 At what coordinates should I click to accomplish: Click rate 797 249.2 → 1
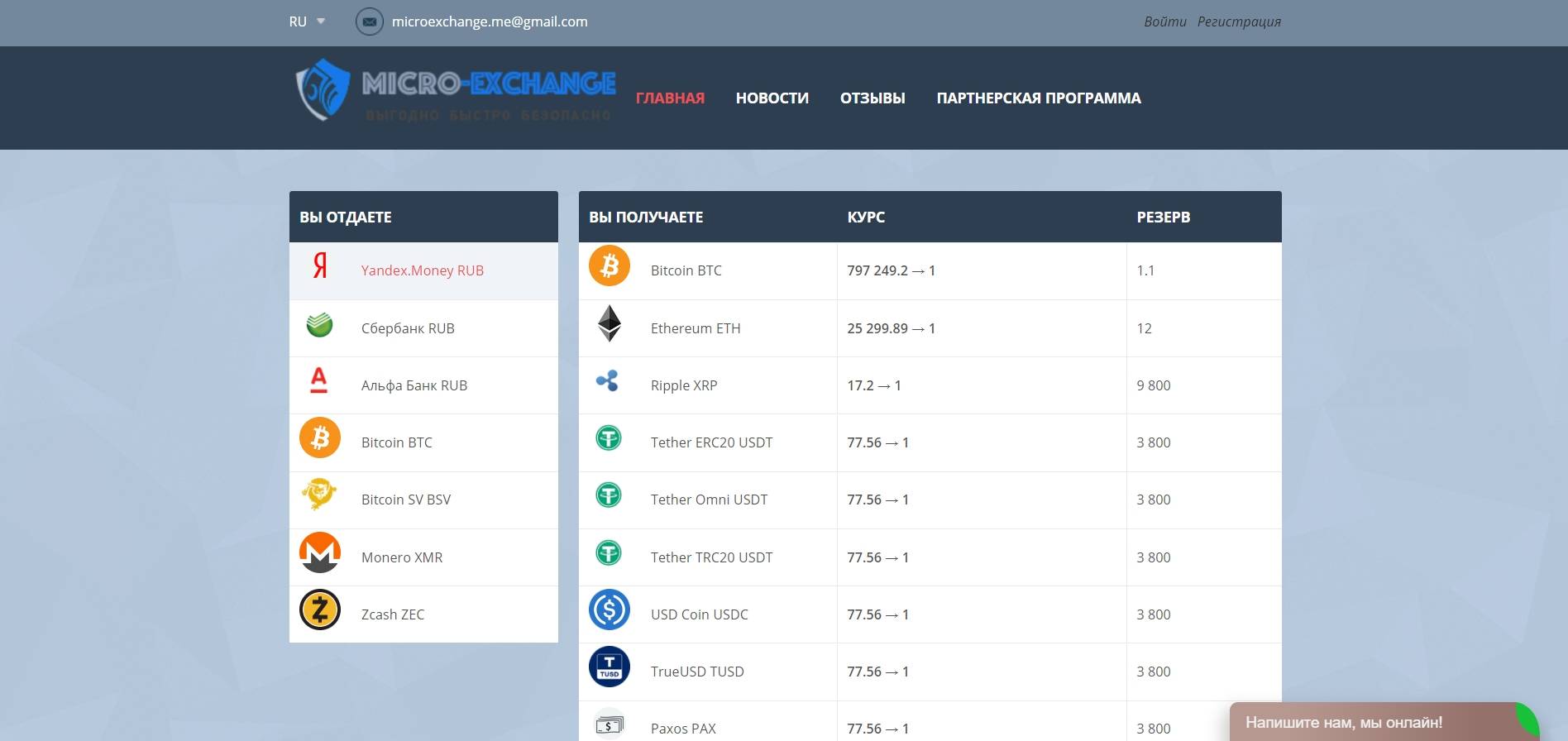tap(891, 270)
